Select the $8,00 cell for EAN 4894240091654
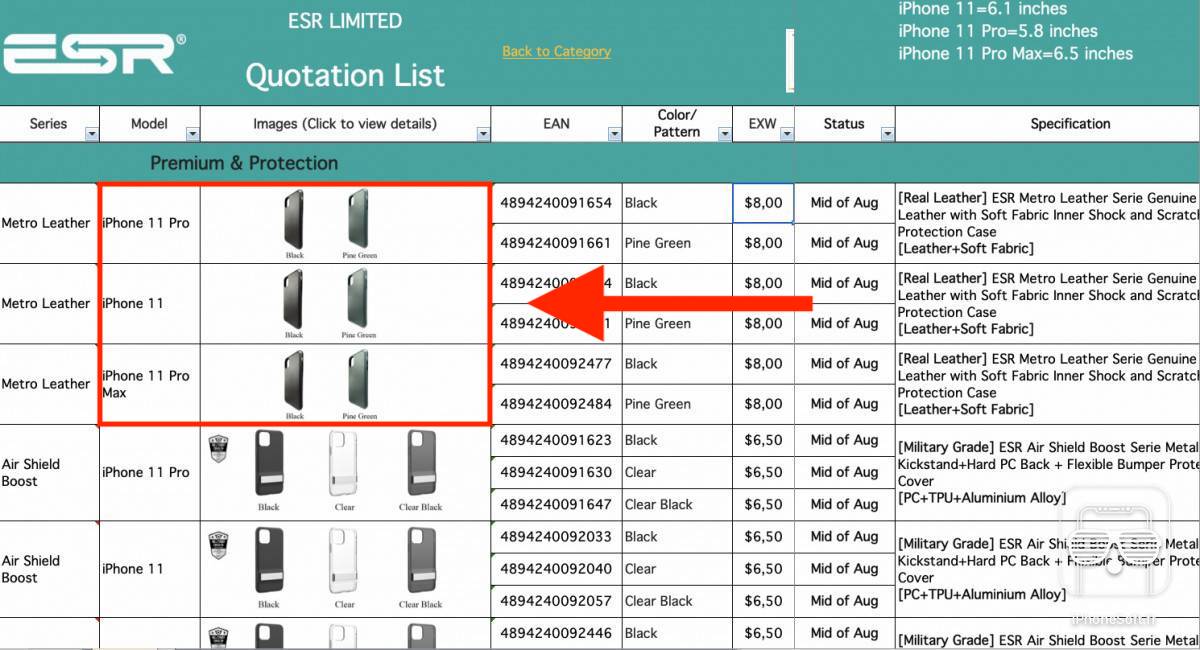This screenshot has width=1200, height=650. (x=763, y=203)
